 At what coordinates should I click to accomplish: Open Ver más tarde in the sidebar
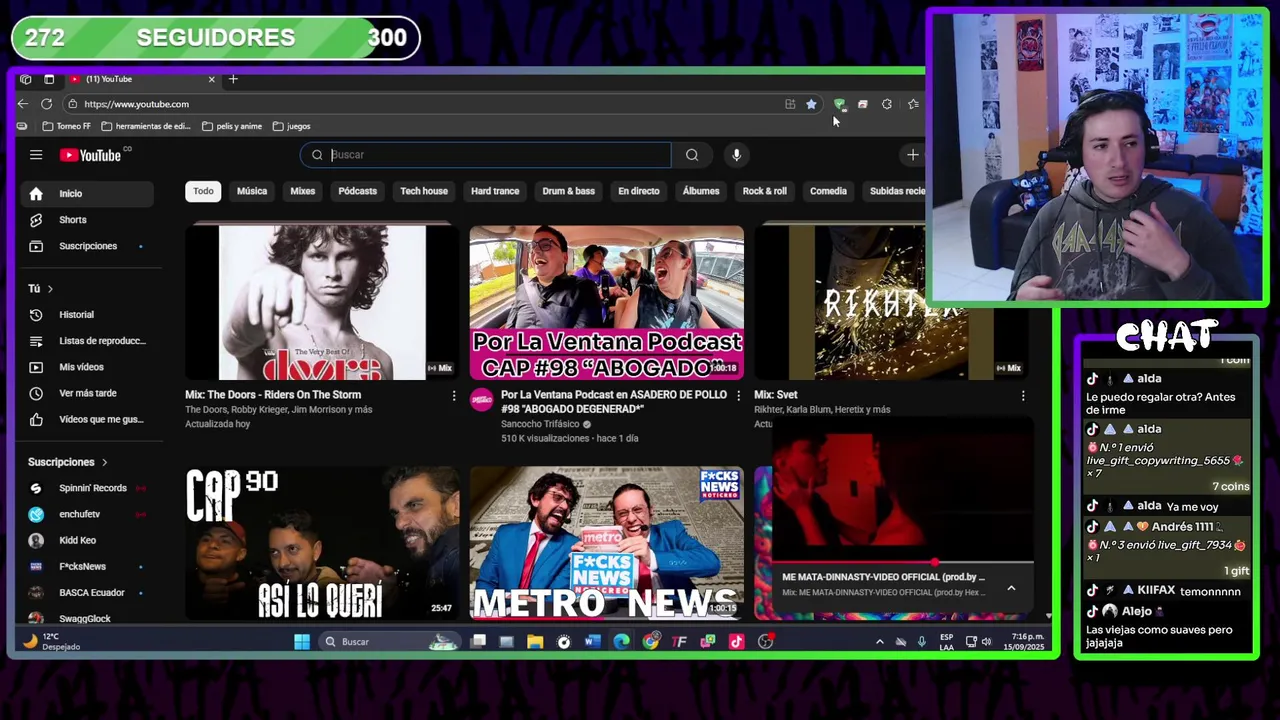89,393
